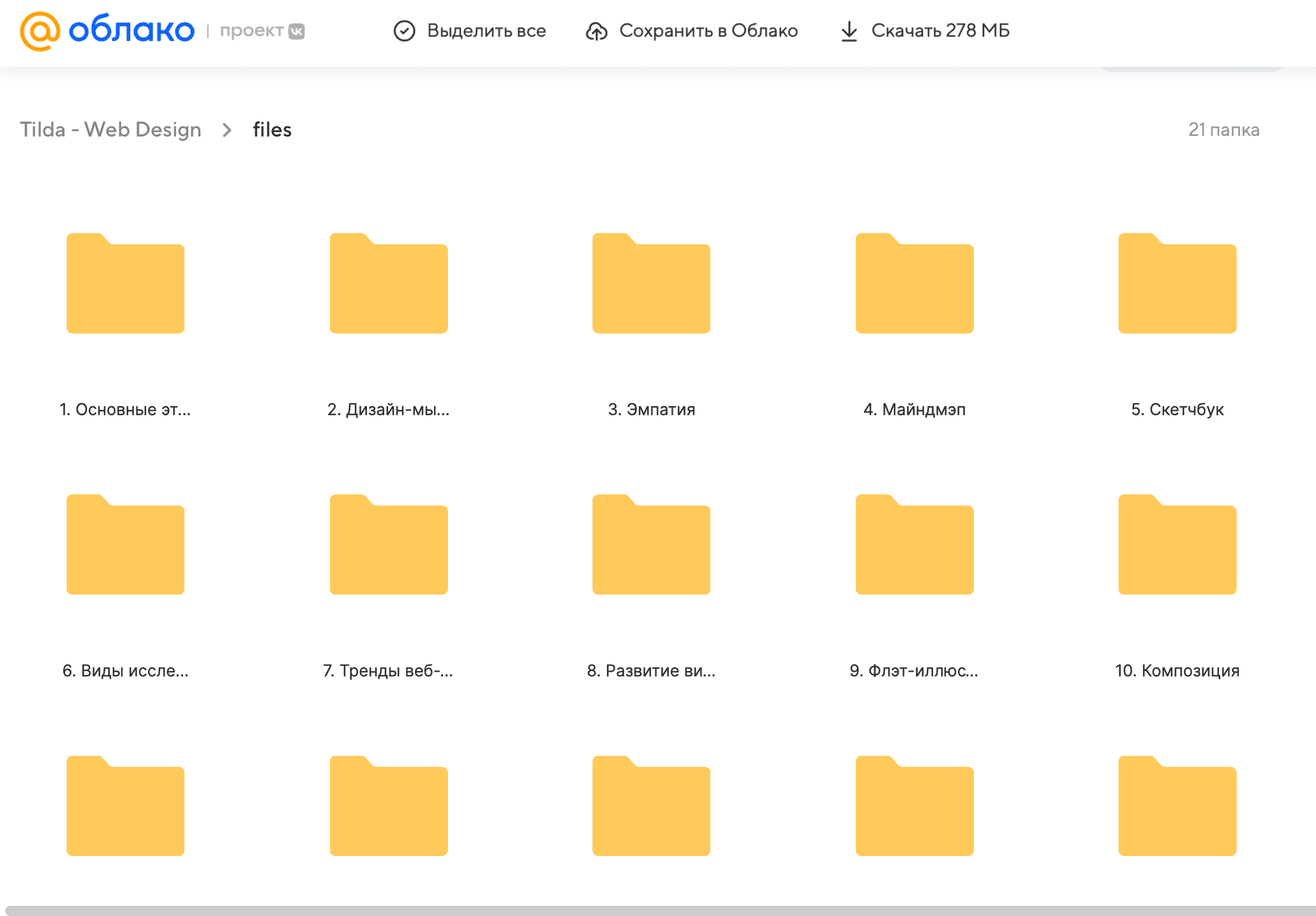Click the VK project badge icon
Viewport: 1316px width, 916px height.
coord(297,31)
